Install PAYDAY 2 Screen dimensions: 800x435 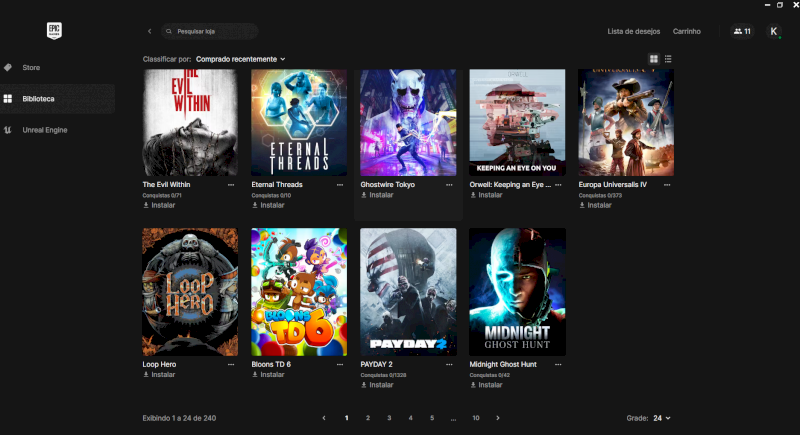point(378,385)
